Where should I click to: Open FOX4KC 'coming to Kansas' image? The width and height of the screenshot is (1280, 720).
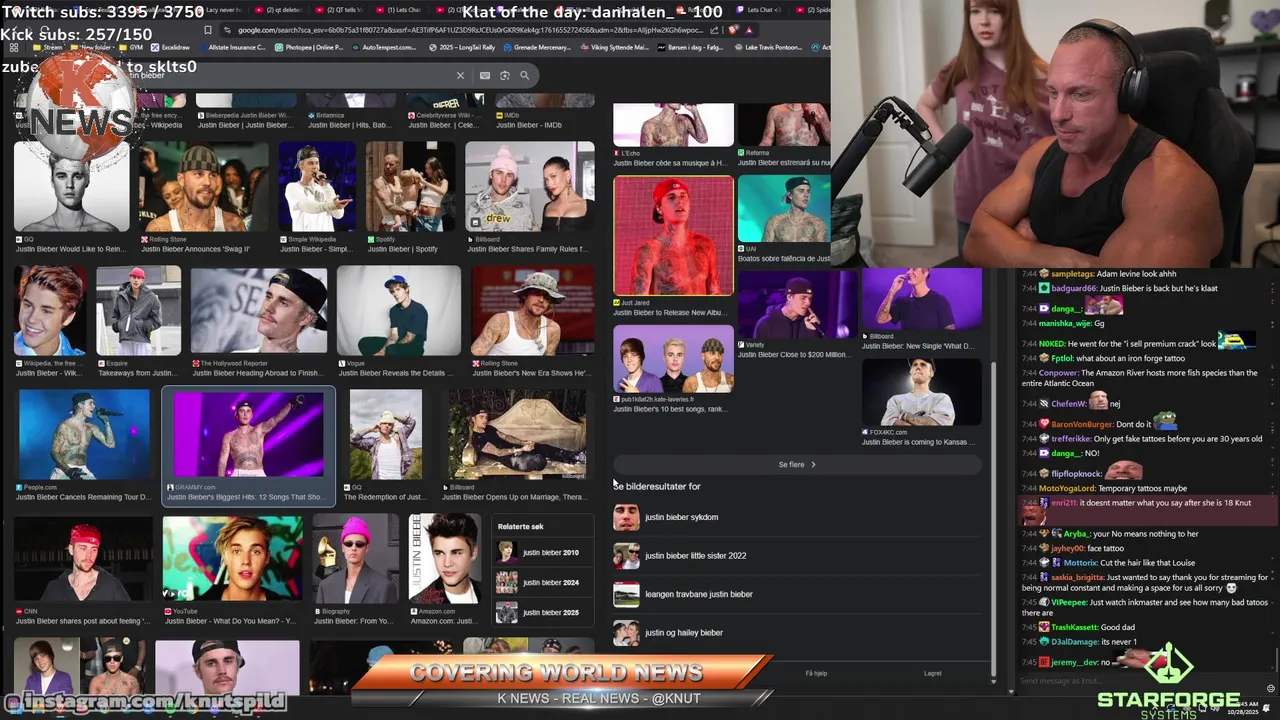[921, 392]
